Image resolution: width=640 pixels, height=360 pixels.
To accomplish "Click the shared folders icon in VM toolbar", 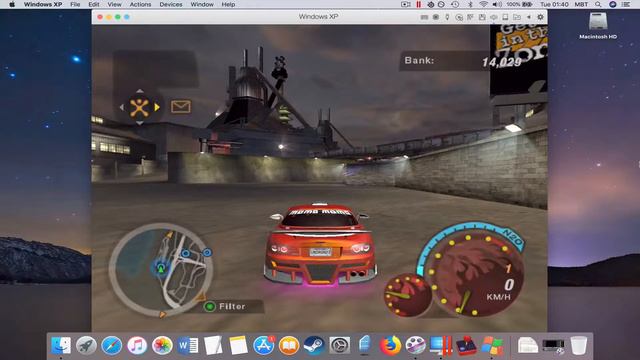I will [x=517, y=17].
